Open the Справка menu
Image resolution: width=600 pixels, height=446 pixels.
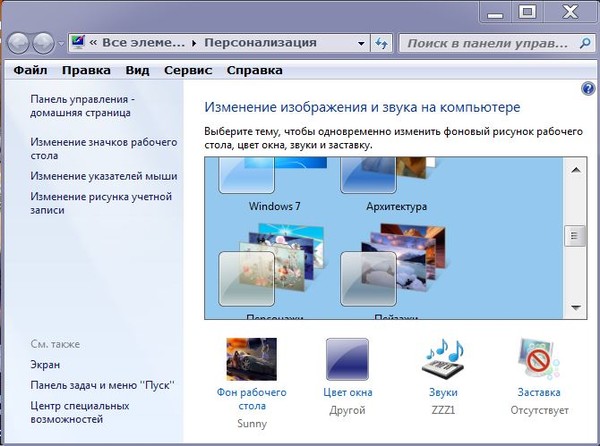point(254,70)
